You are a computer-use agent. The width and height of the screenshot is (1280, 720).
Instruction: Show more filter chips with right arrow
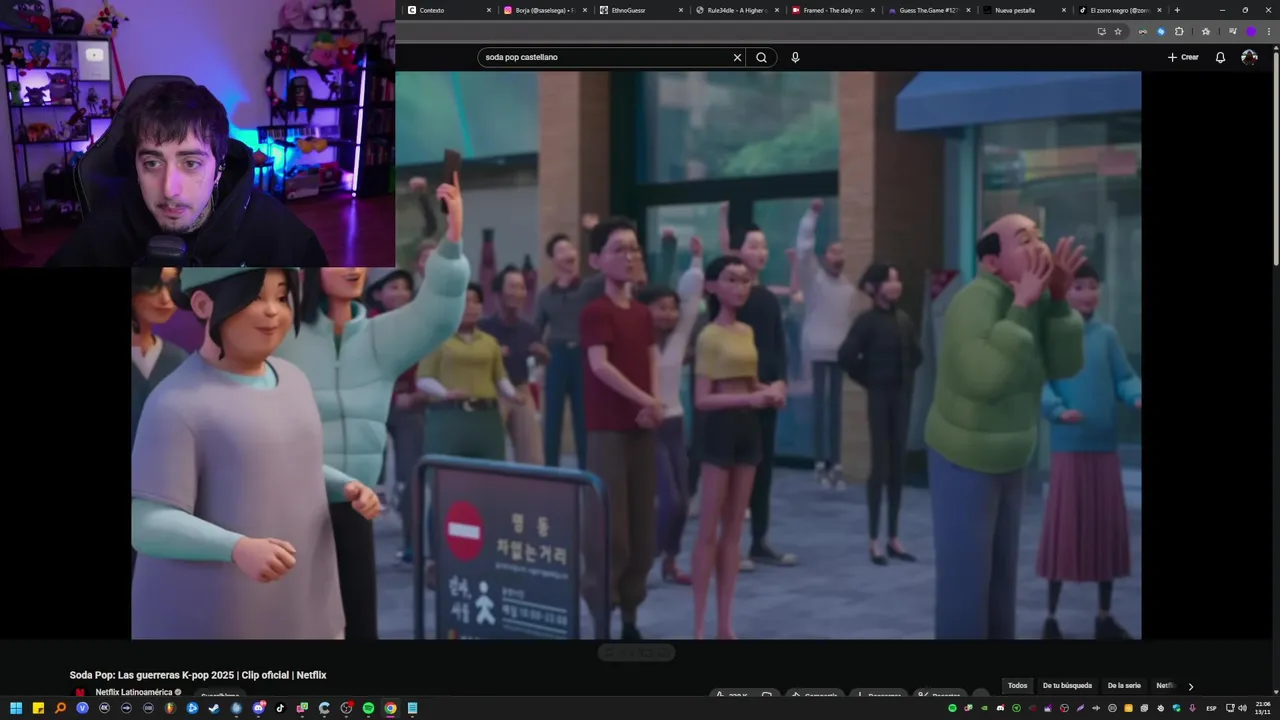click(x=1190, y=686)
